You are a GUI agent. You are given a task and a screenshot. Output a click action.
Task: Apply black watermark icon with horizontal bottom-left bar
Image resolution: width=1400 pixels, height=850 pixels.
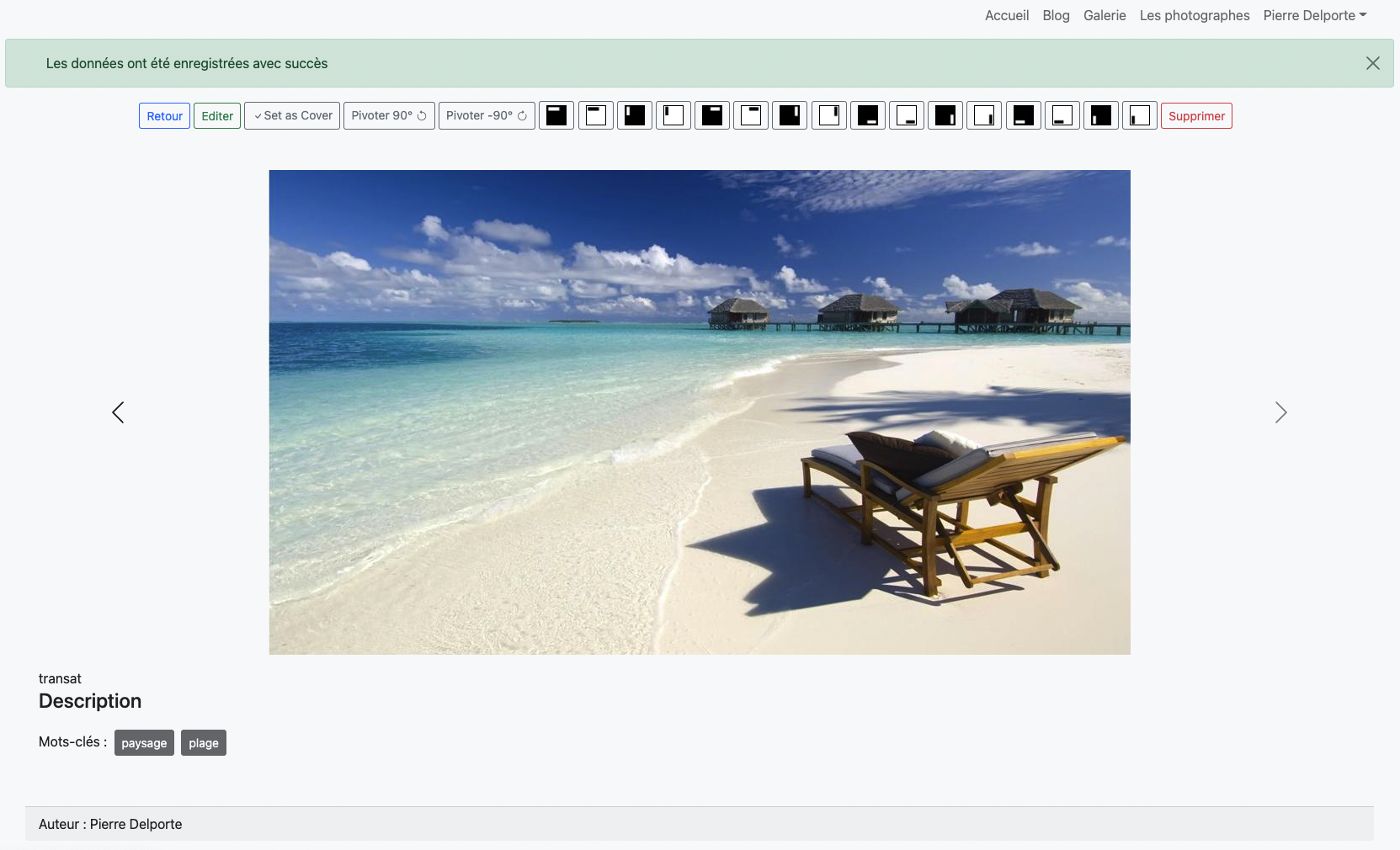tap(1024, 115)
